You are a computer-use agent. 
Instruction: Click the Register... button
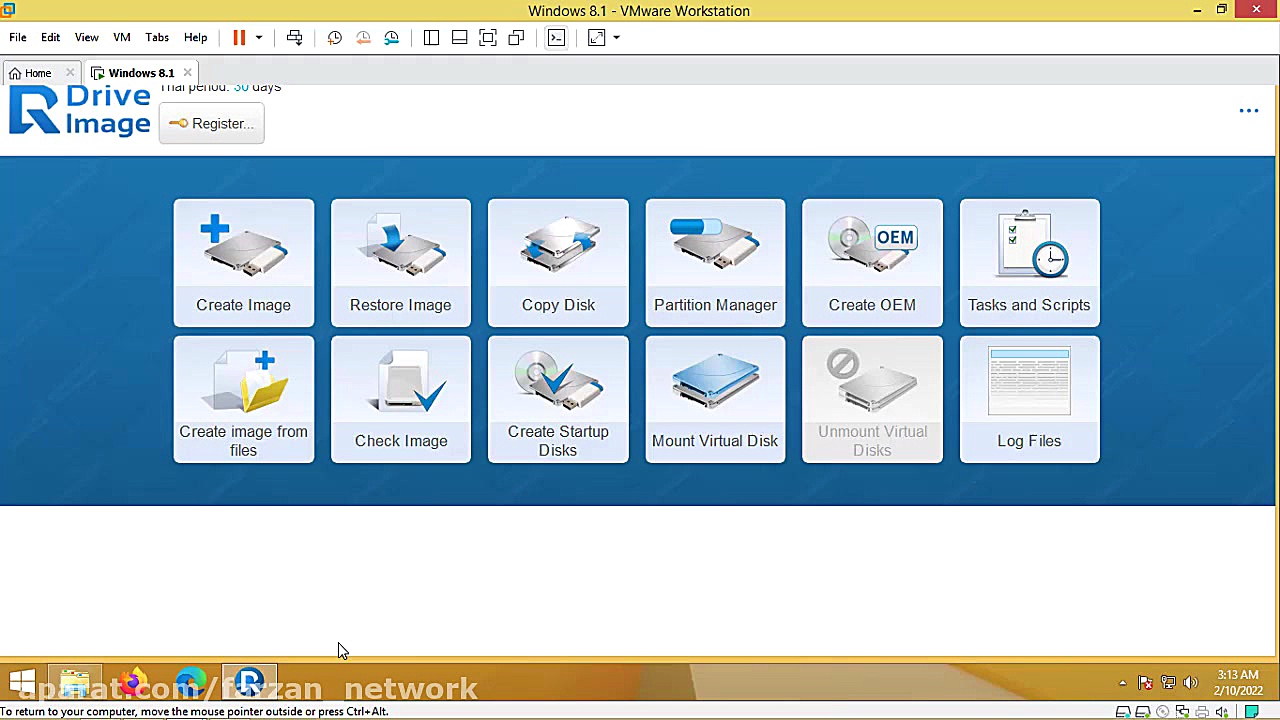click(211, 123)
